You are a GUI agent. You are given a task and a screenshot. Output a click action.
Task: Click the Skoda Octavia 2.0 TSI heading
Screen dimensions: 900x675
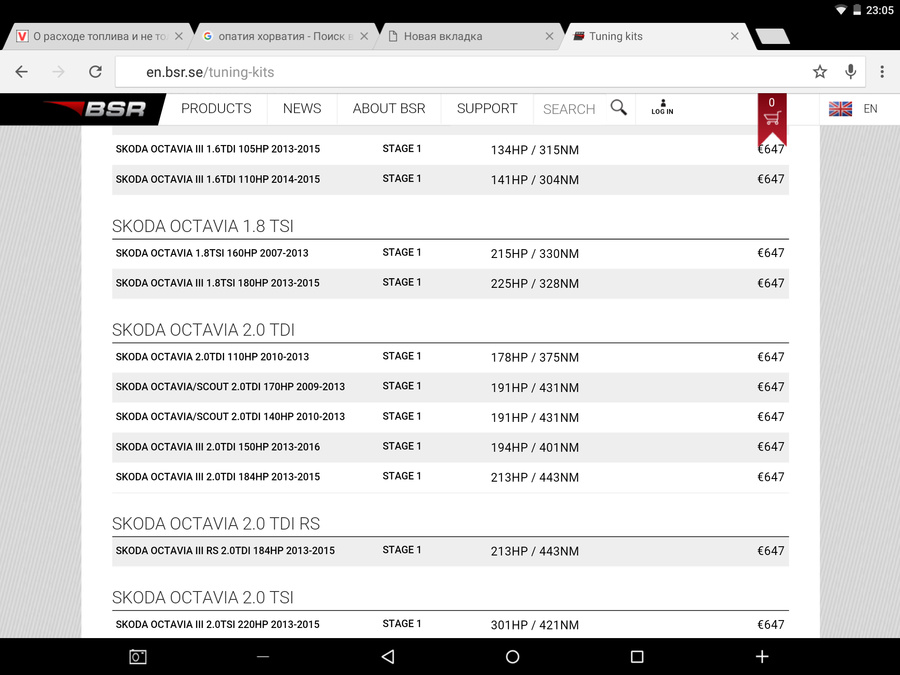tap(203, 598)
